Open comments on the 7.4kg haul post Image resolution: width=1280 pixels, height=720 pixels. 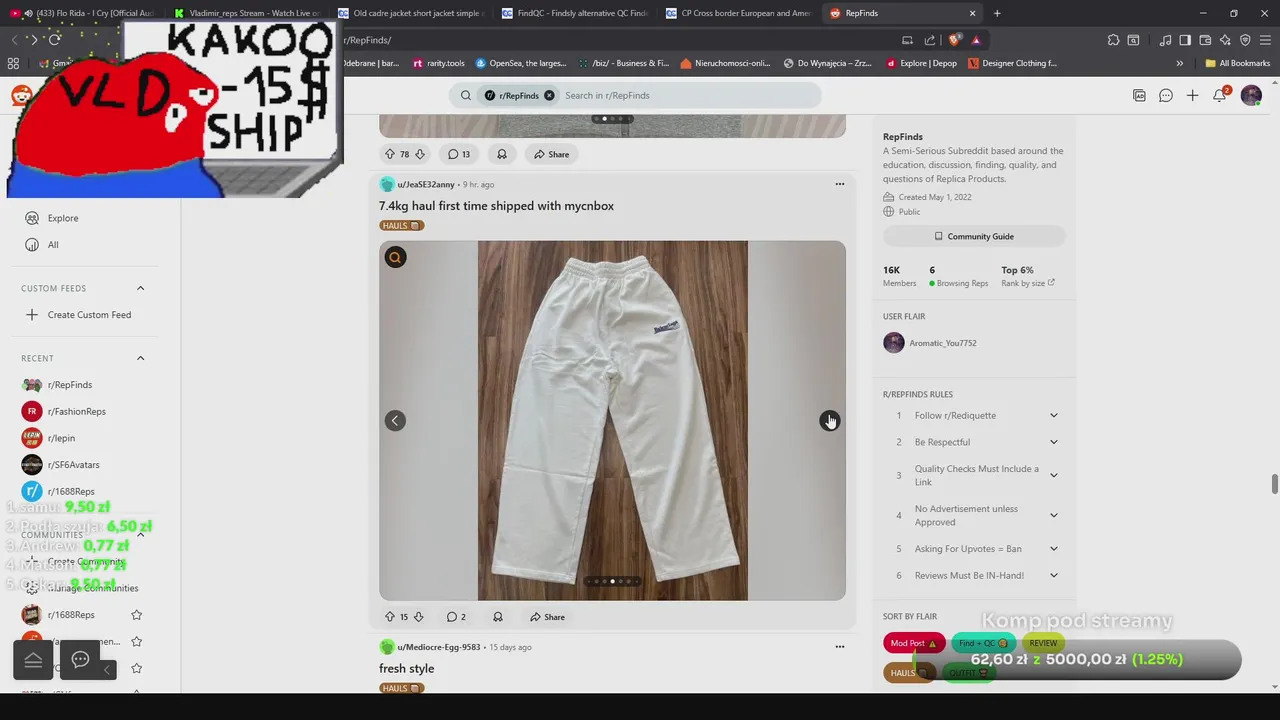coord(456,617)
